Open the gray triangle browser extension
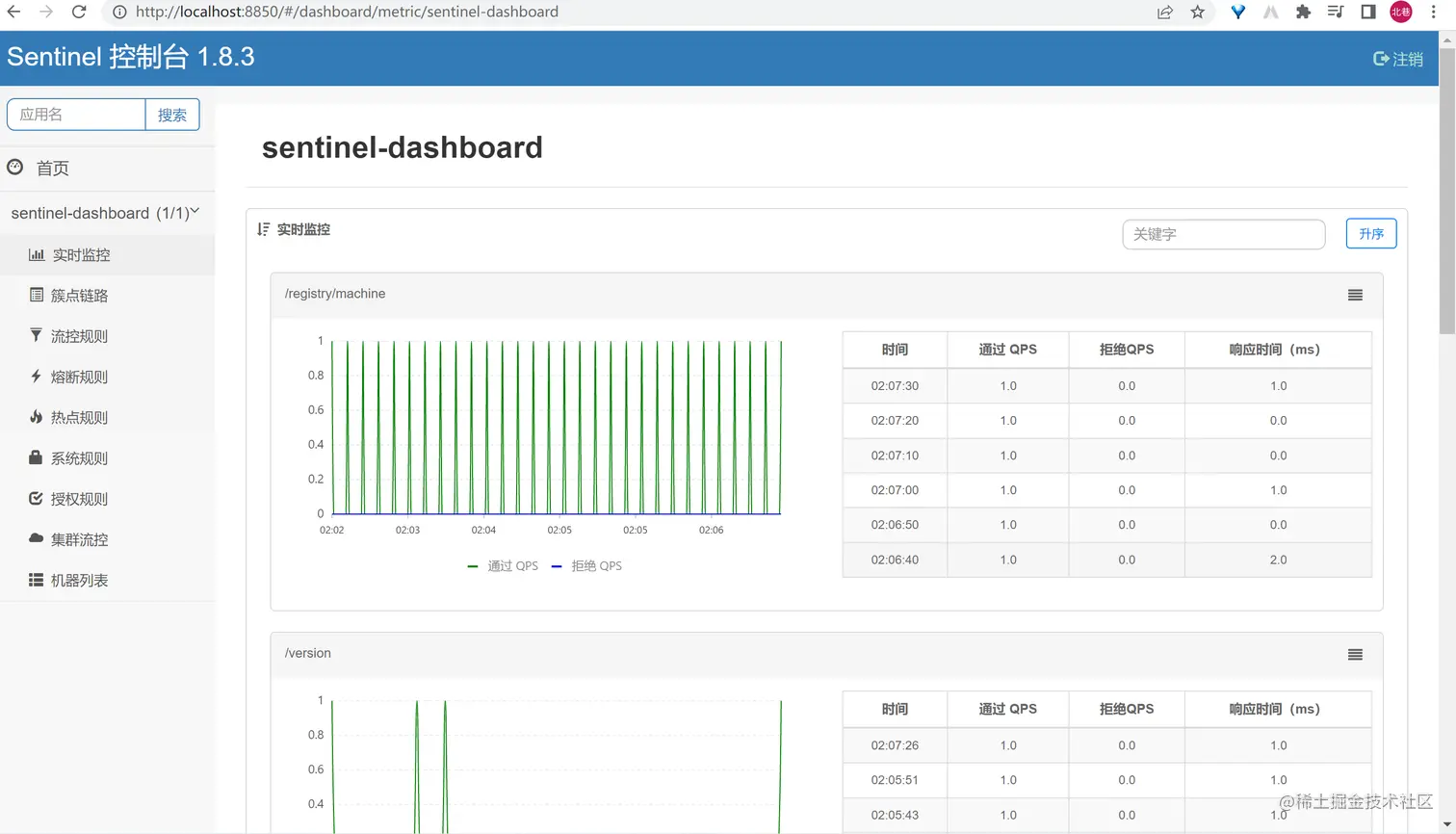 click(x=1271, y=12)
